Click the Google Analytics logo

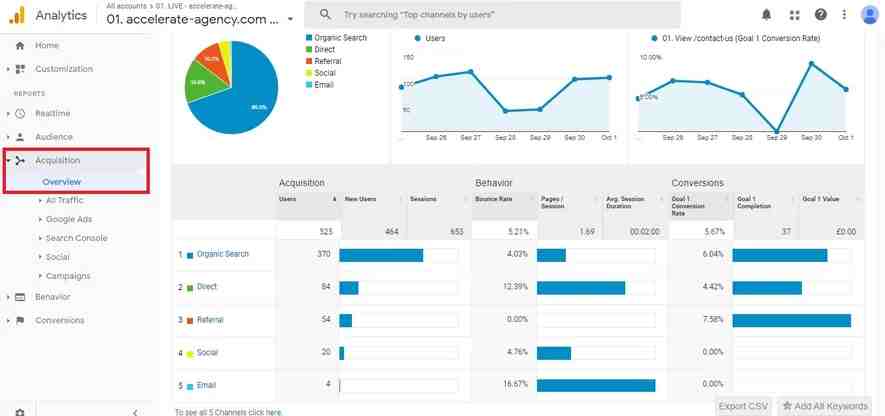17,15
